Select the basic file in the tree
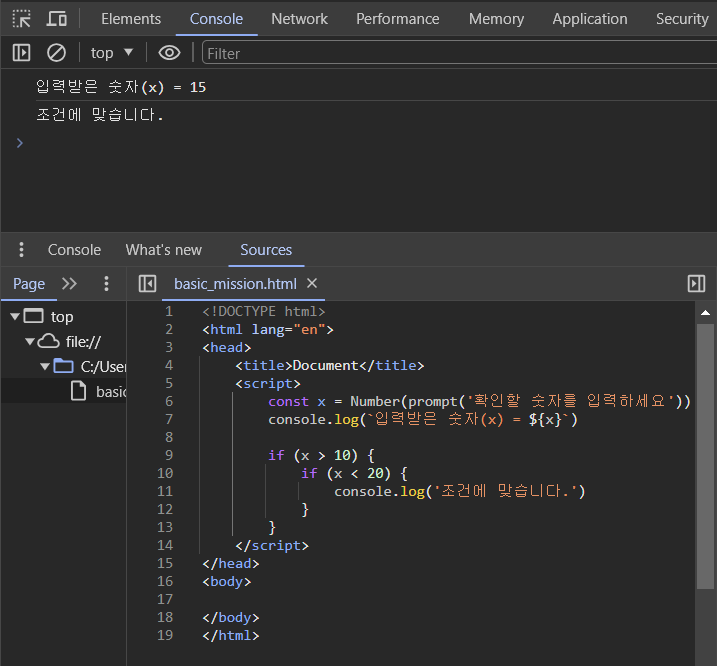This screenshot has width=717, height=666. [x=97, y=392]
